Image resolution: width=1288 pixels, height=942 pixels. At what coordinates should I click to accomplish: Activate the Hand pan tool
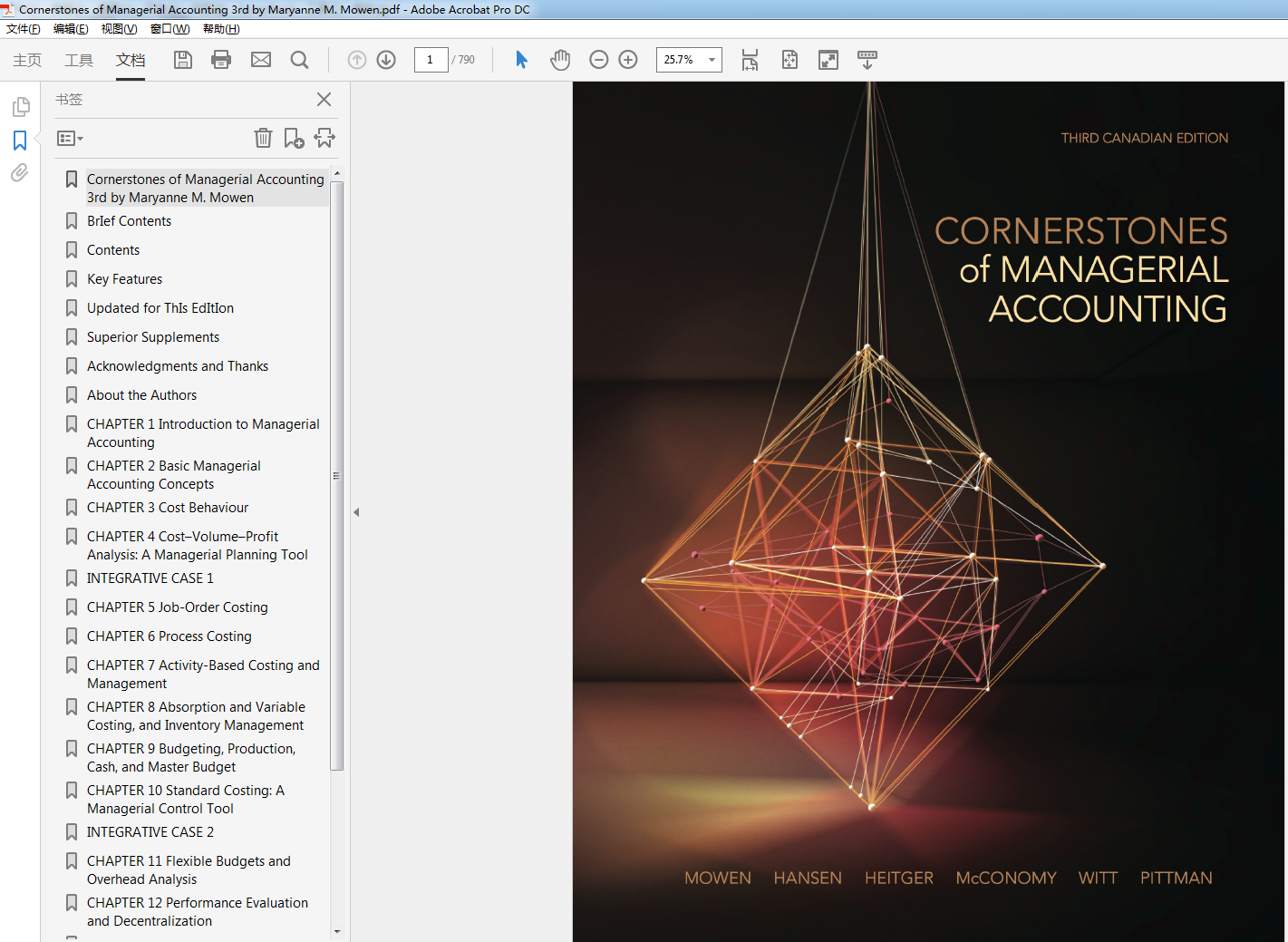560,60
